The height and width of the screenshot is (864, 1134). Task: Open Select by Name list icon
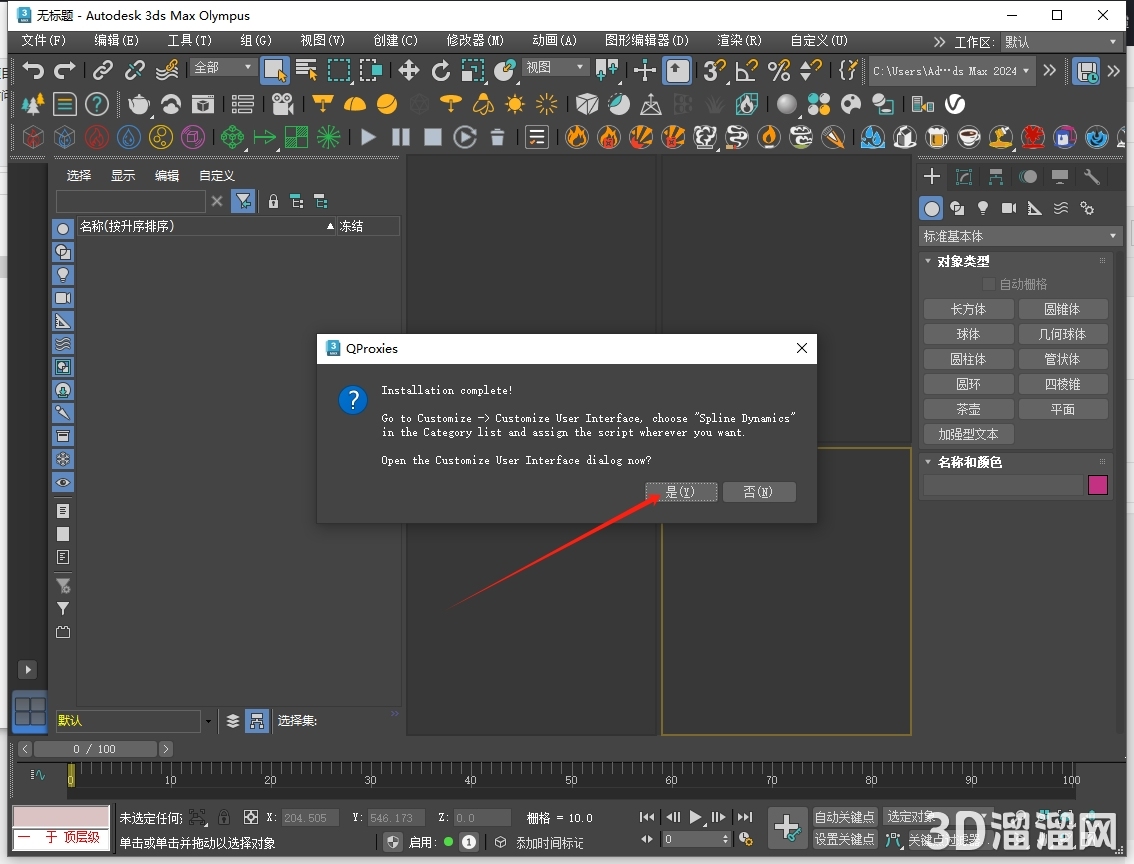pos(307,71)
